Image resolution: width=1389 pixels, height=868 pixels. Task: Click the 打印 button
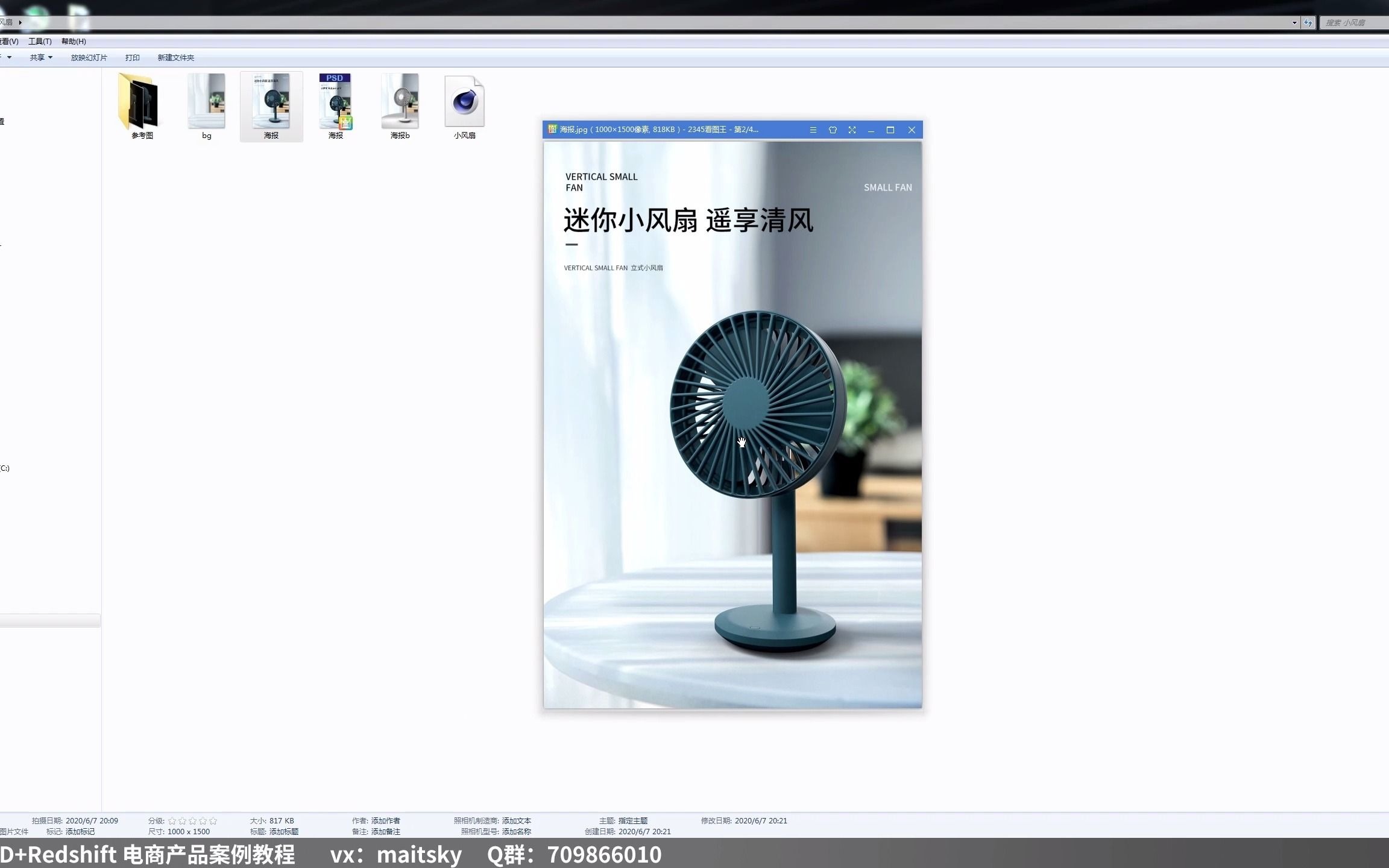132,57
